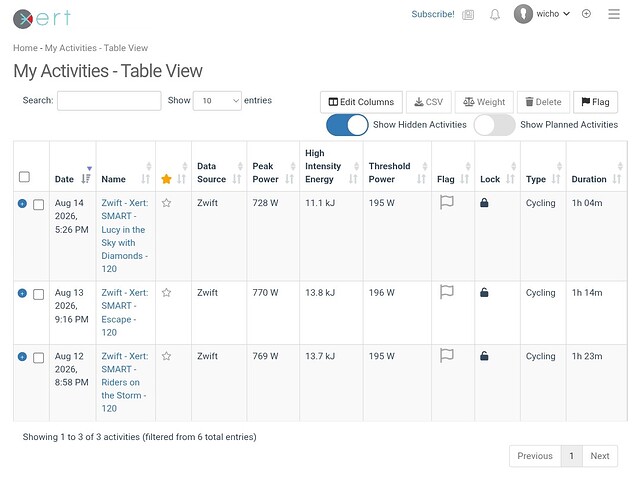Click the Subscribe! link
The width and height of the screenshot is (641, 500).
click(433, 14)
